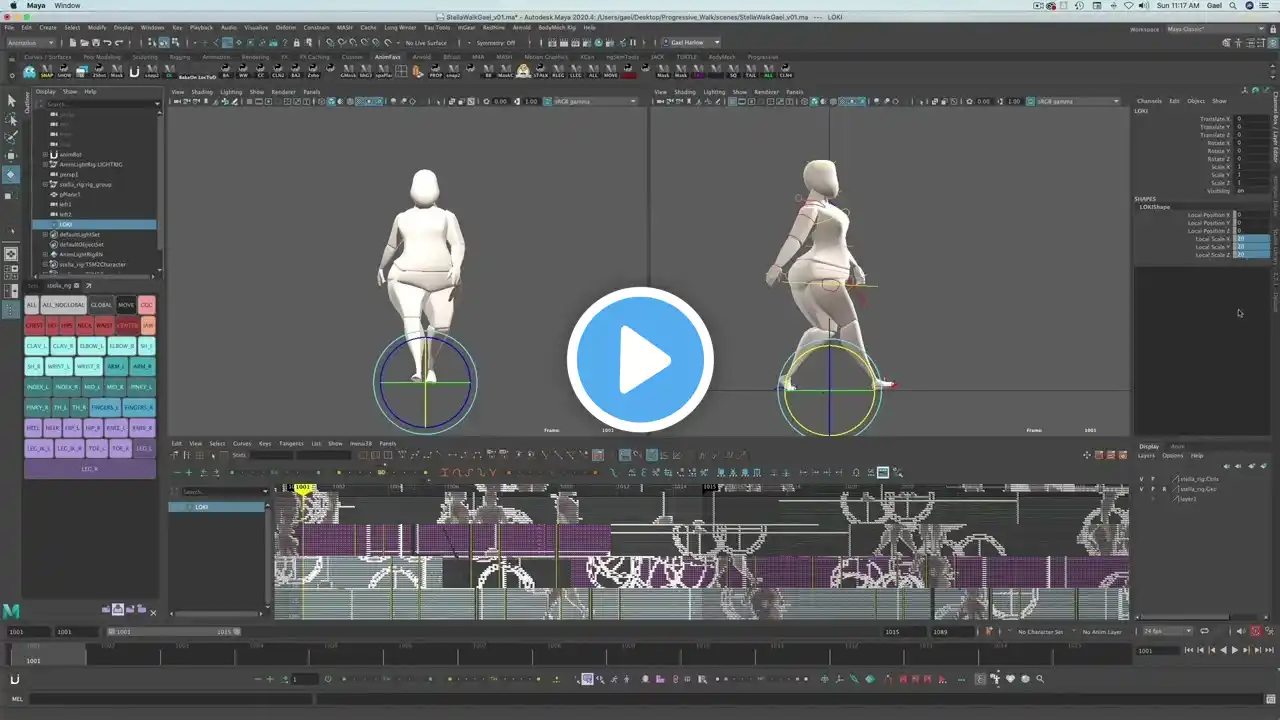Open the Deform menu
1280x720 pixels.
285,28
